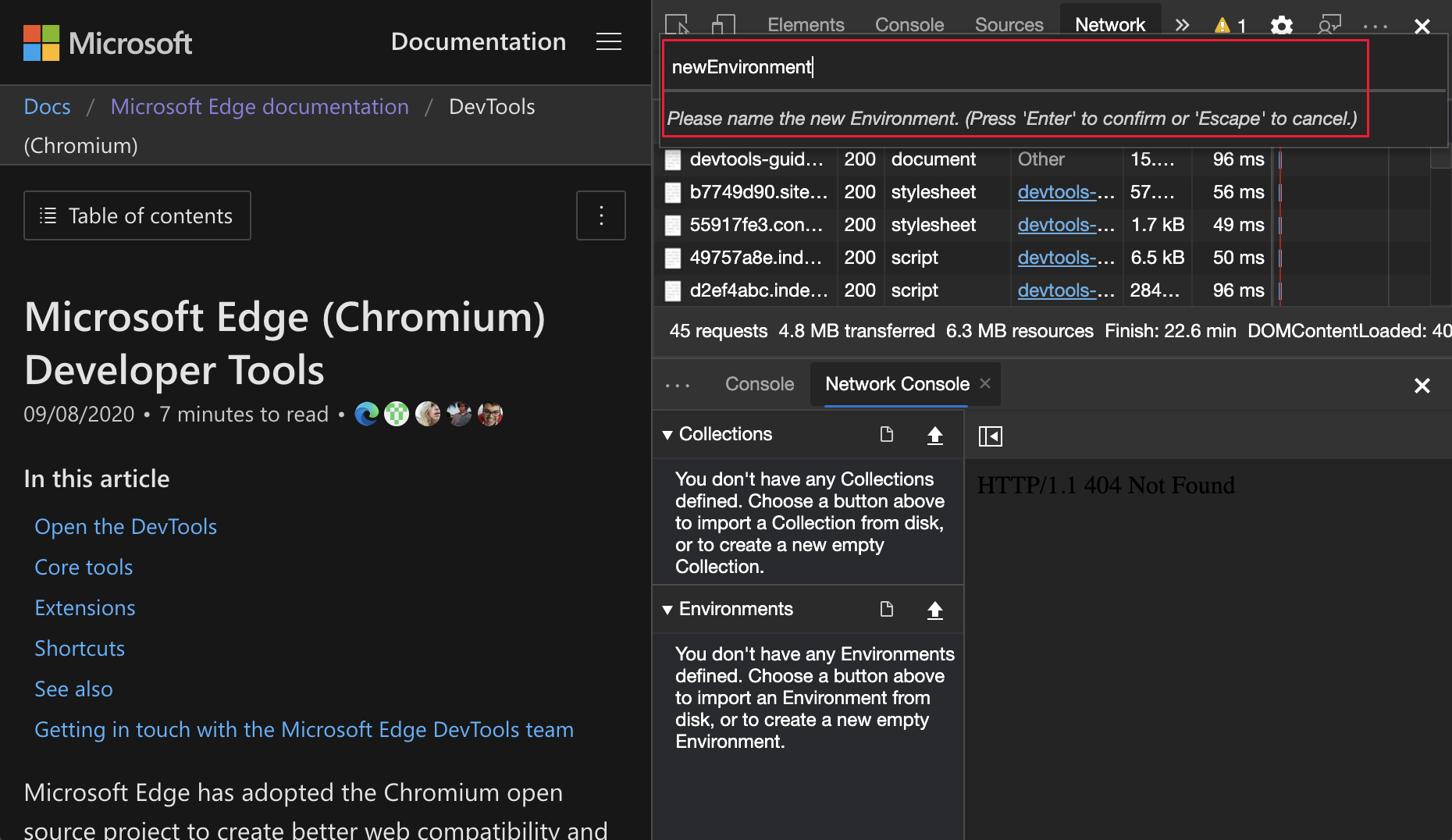Image resolution: width=1452 pixels, height=840 pixels.
Task: Toggle the Network Console sidebar panel
Action: tap(991, 436)
